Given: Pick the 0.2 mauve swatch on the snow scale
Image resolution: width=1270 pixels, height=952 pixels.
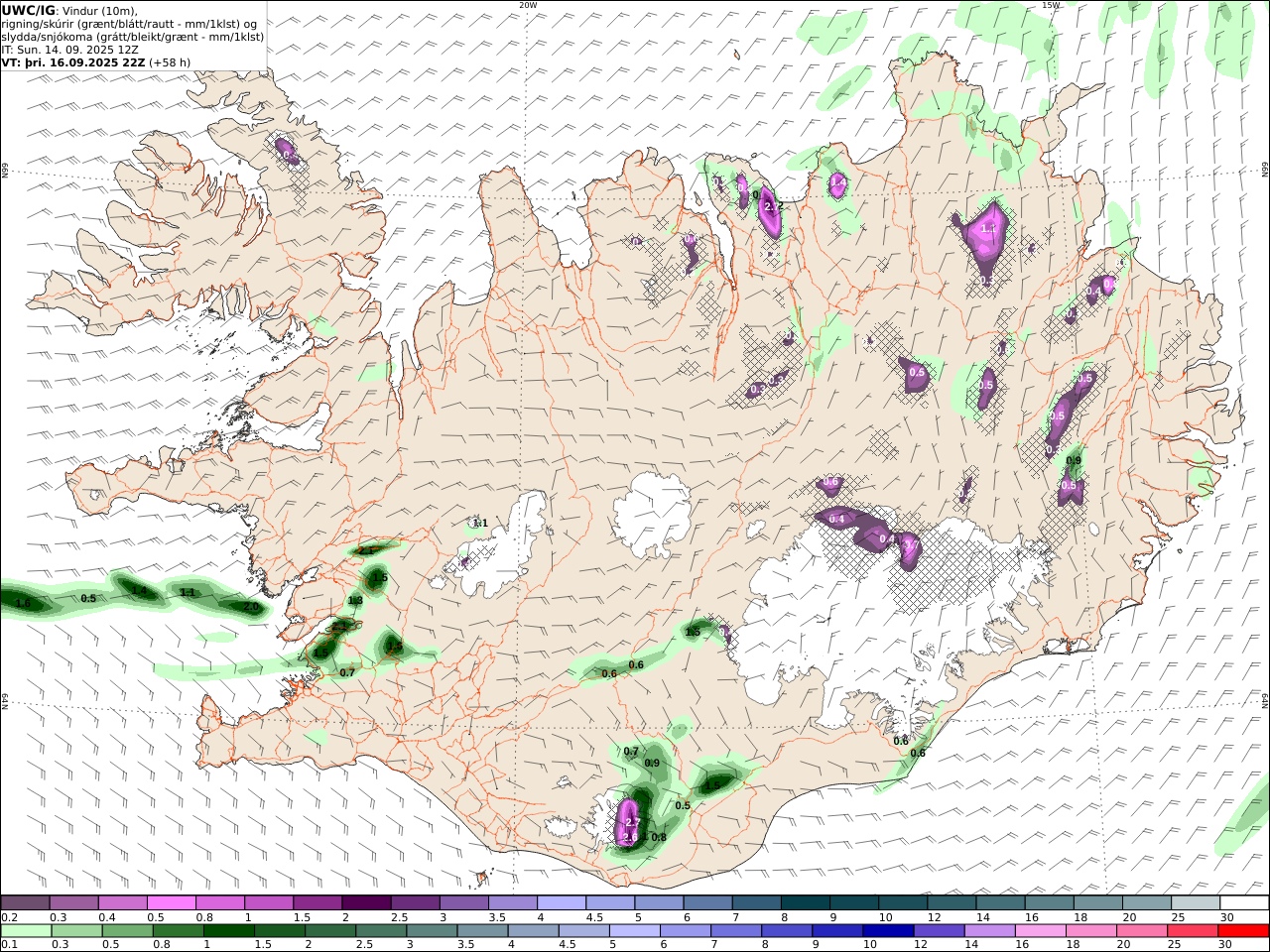Looking at the screenshot, I should tap(25, 902).
